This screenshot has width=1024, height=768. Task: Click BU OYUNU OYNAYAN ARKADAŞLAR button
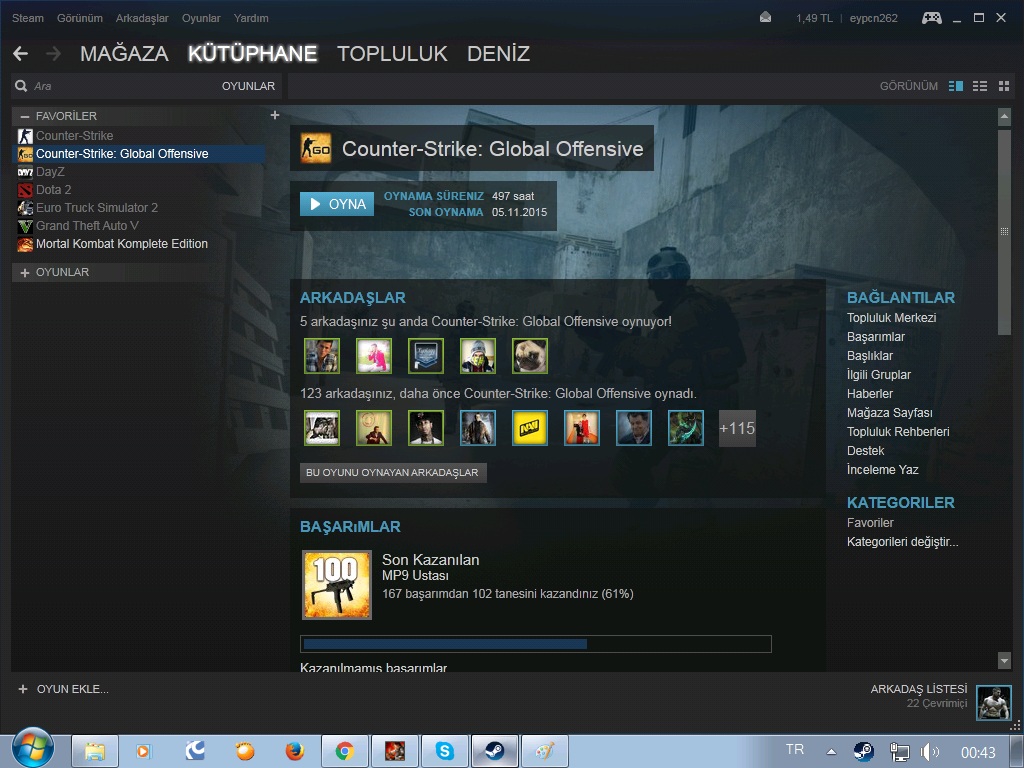pyautogui.click(x=392, y=472)
